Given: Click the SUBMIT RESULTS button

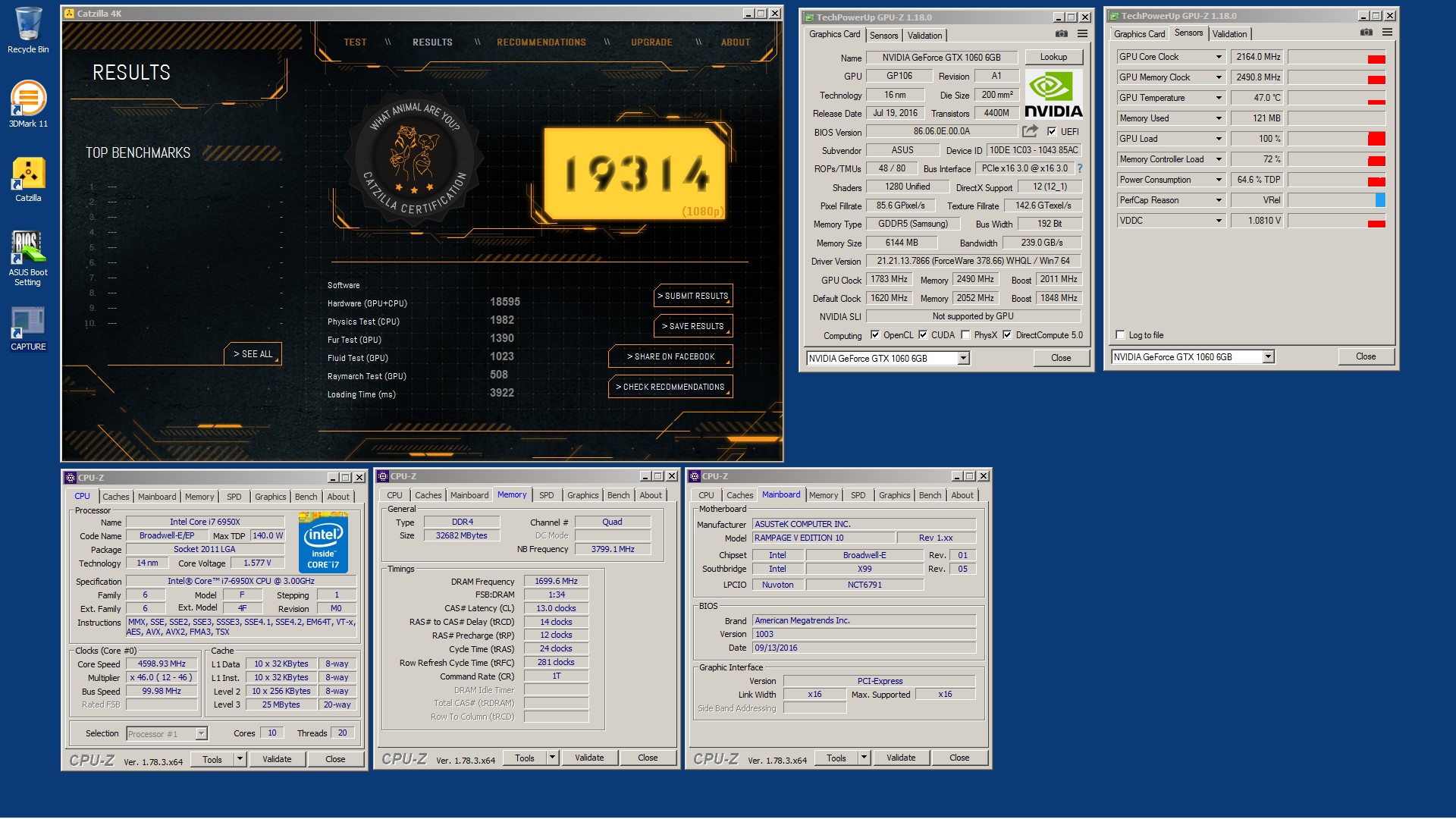Looking at the screenshot, I should (693, 296).
